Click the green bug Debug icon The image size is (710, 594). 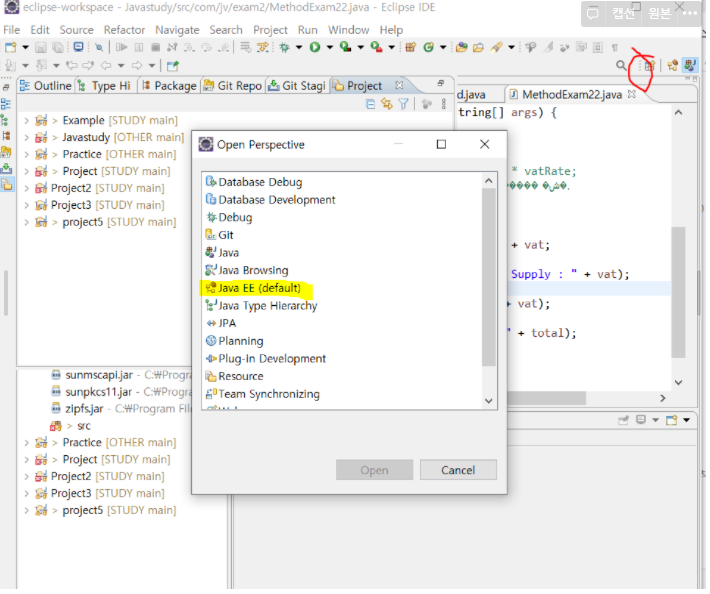[x=284, y=47]
